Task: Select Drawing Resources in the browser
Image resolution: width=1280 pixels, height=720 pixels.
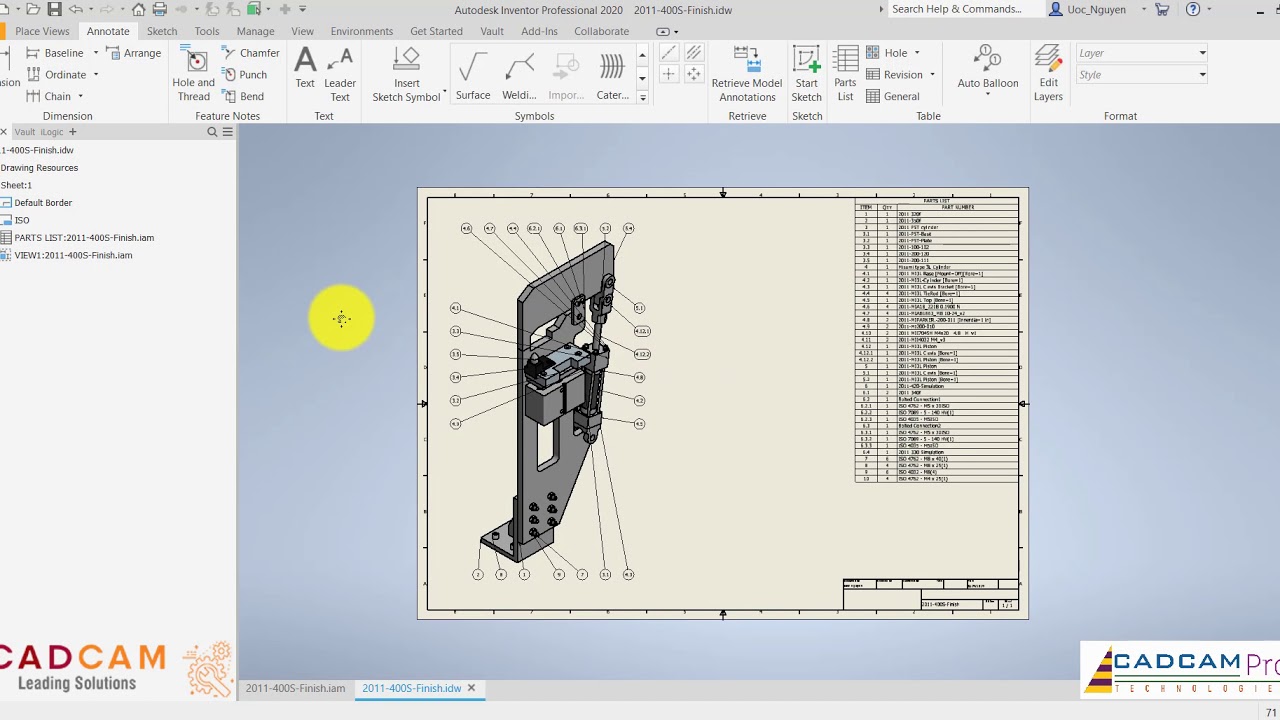Action: 39,168
